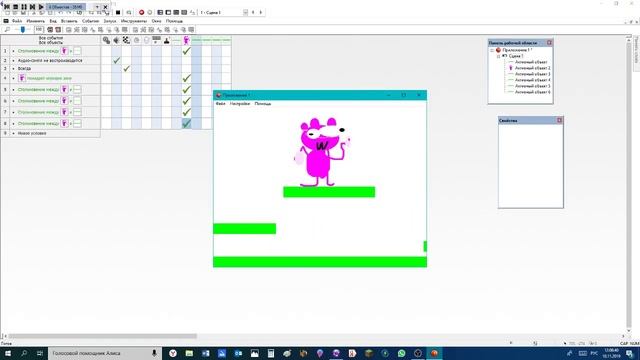Image resolution: width=640 pixels, height=360 pixels.
Task: Go to previous scene with left arrow
Action: pos(253,13)
